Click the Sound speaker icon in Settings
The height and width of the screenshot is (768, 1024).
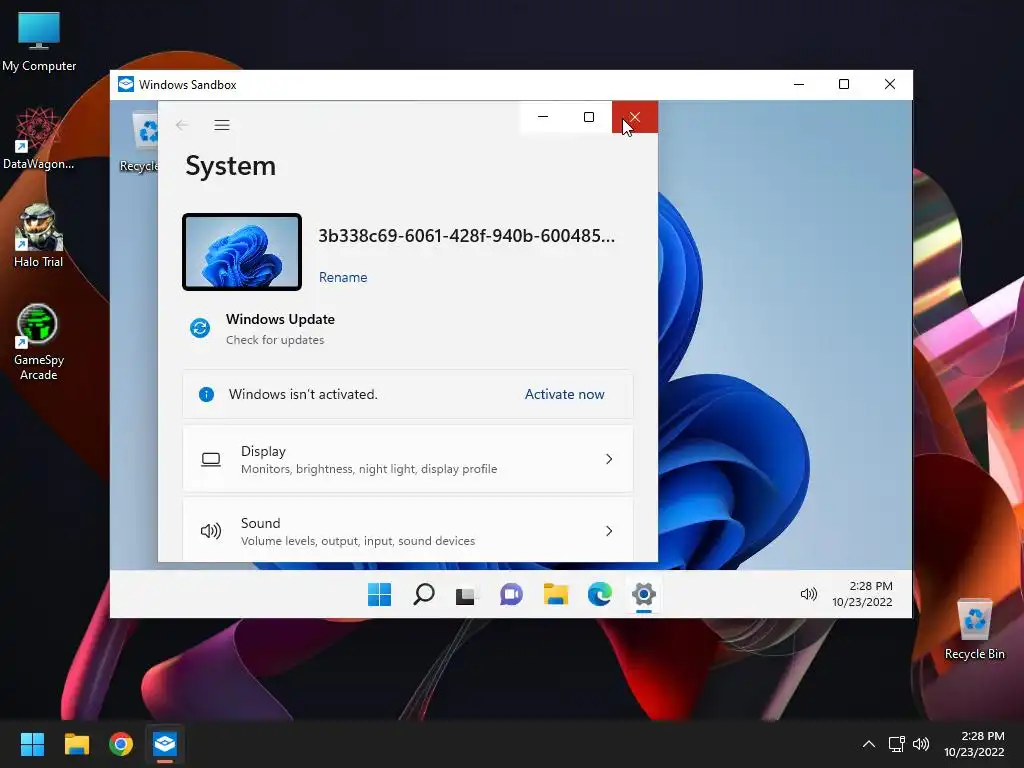(x=211, y=531)
